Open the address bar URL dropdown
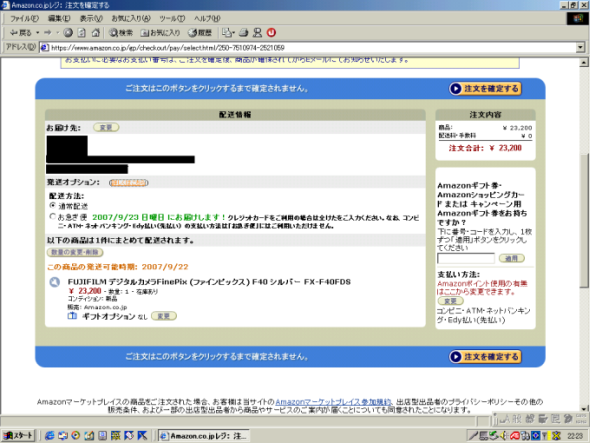This screenshot has width=590, height=443. tap(580, 47)
